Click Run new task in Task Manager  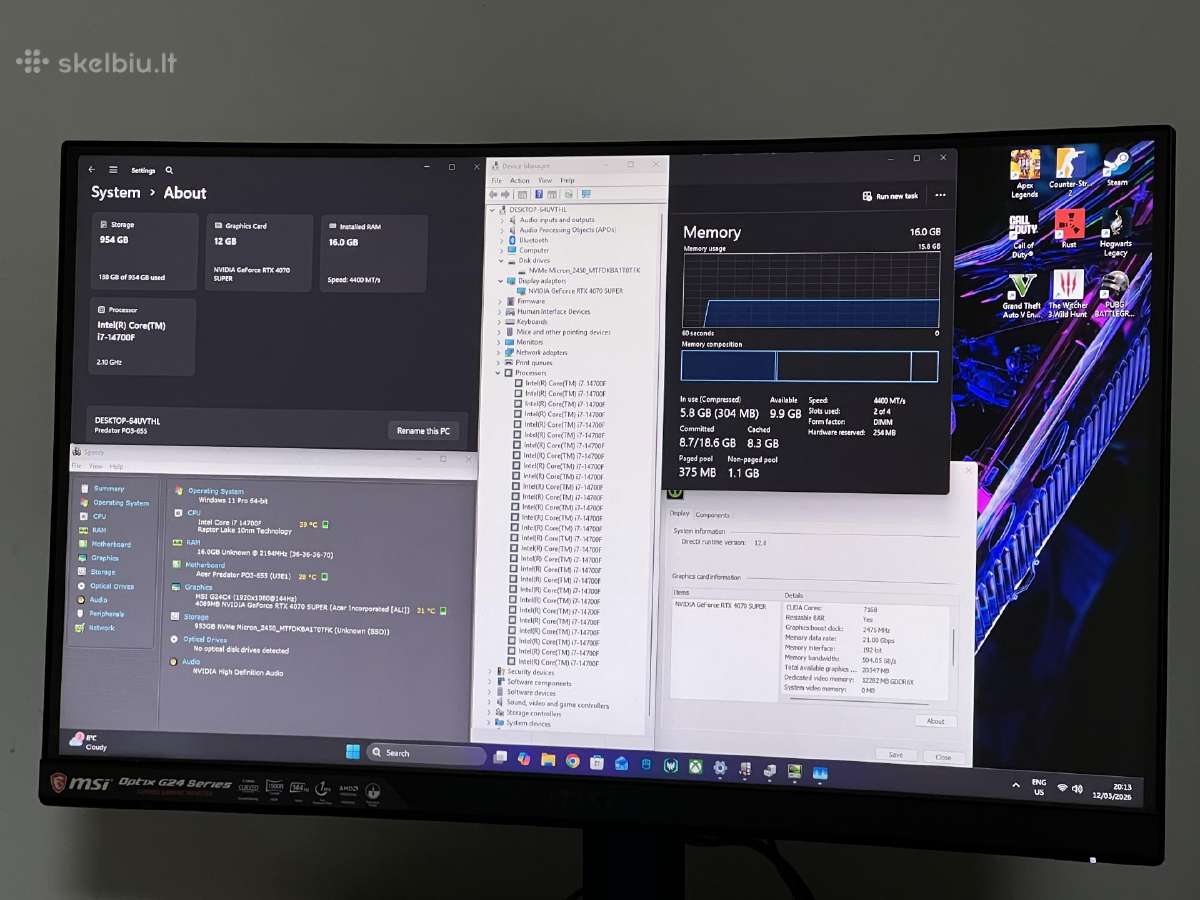coord(890,196)
